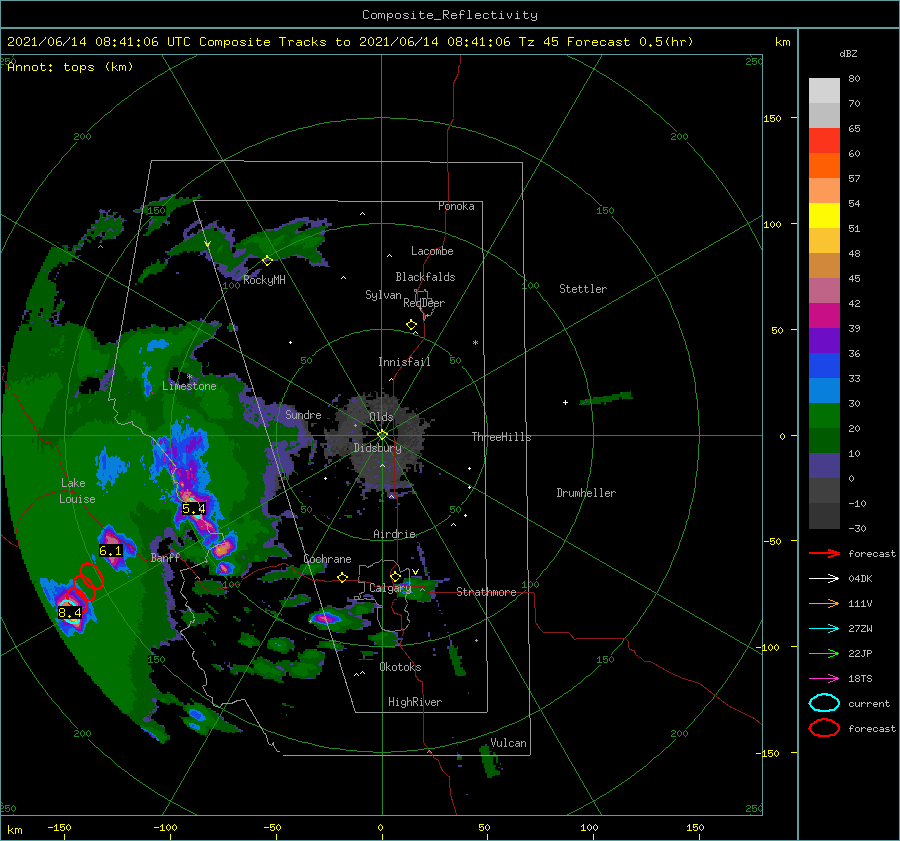The width and height of the screenshot is (900, 841).
Task: Click the Lake Louise label
Action: click(x=77, y=491)
